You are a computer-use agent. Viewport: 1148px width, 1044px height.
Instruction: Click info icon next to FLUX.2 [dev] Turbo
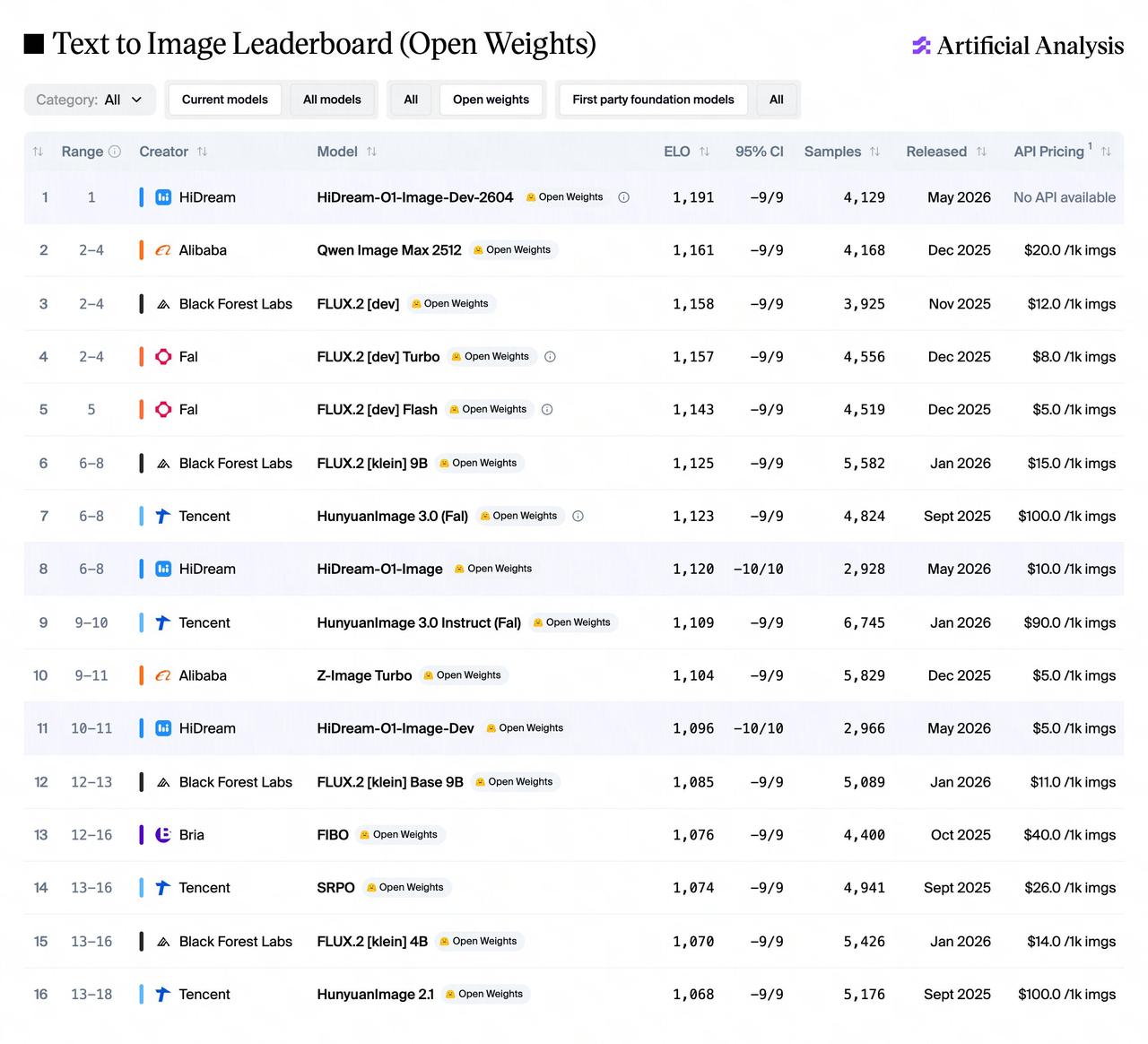(551, 357)
